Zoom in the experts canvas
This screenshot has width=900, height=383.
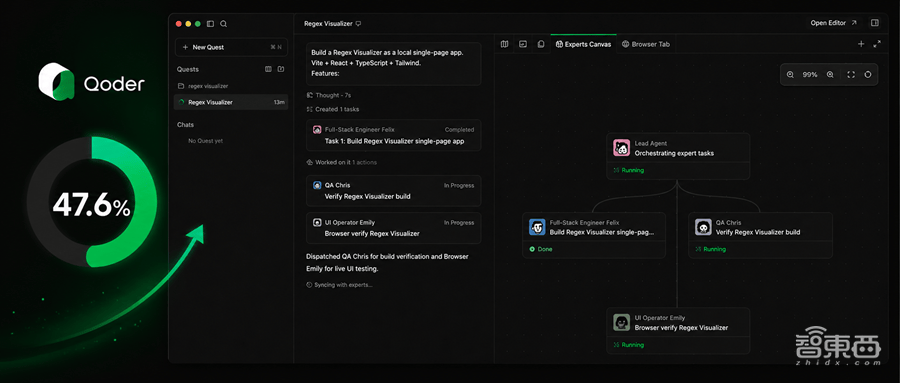[830, 75]
